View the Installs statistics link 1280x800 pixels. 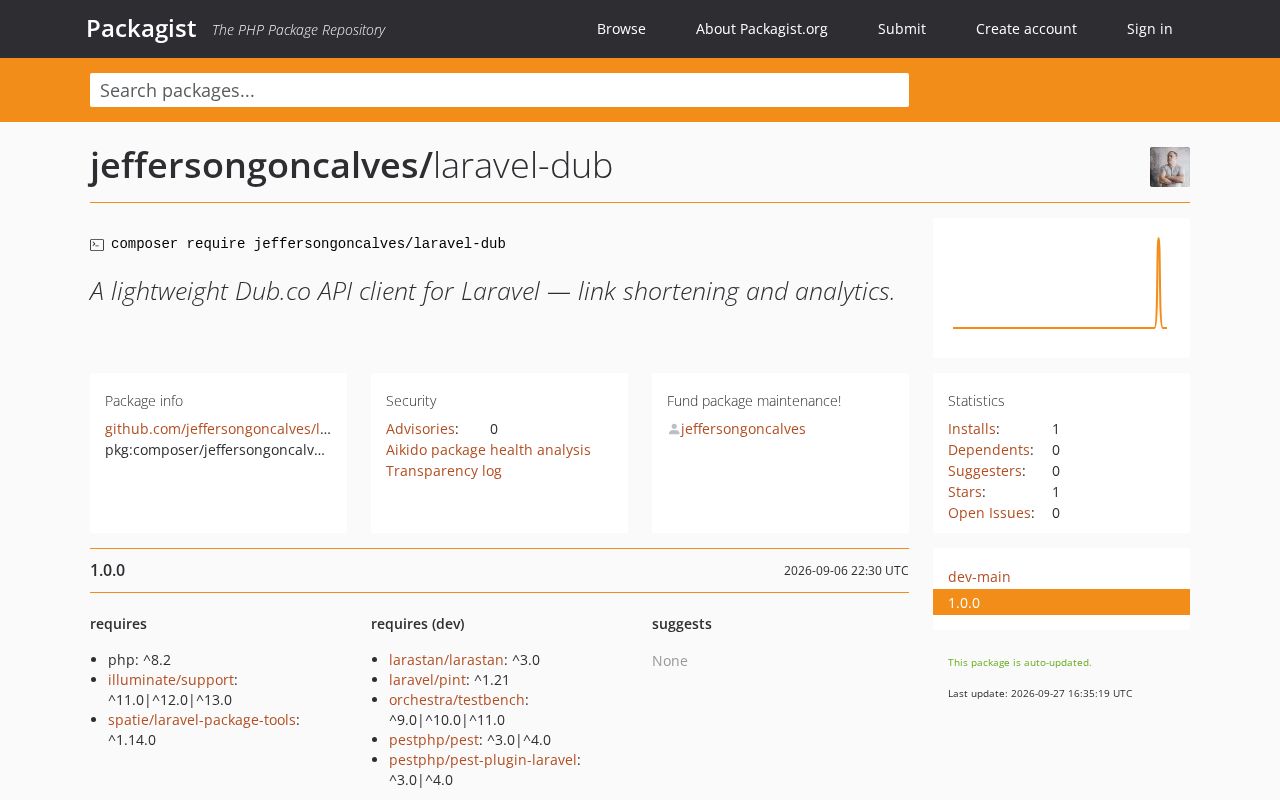pos(971,429)
